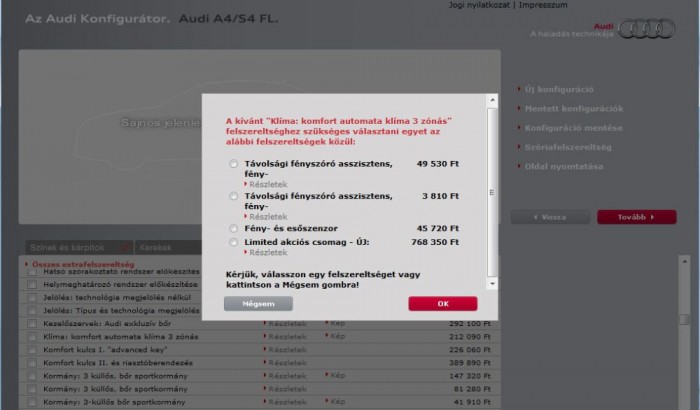Click Vissza back button
700x410 pixels.
click(550, 217)
